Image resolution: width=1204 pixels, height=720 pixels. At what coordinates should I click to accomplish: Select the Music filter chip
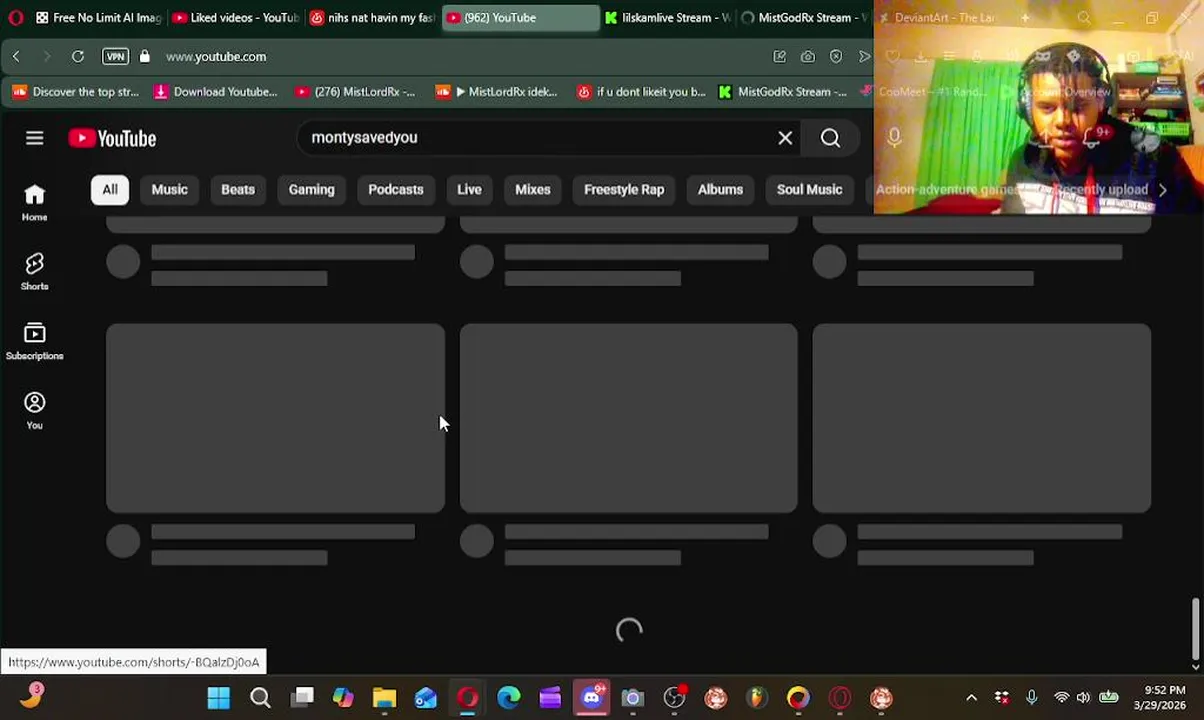click(169, 189)
